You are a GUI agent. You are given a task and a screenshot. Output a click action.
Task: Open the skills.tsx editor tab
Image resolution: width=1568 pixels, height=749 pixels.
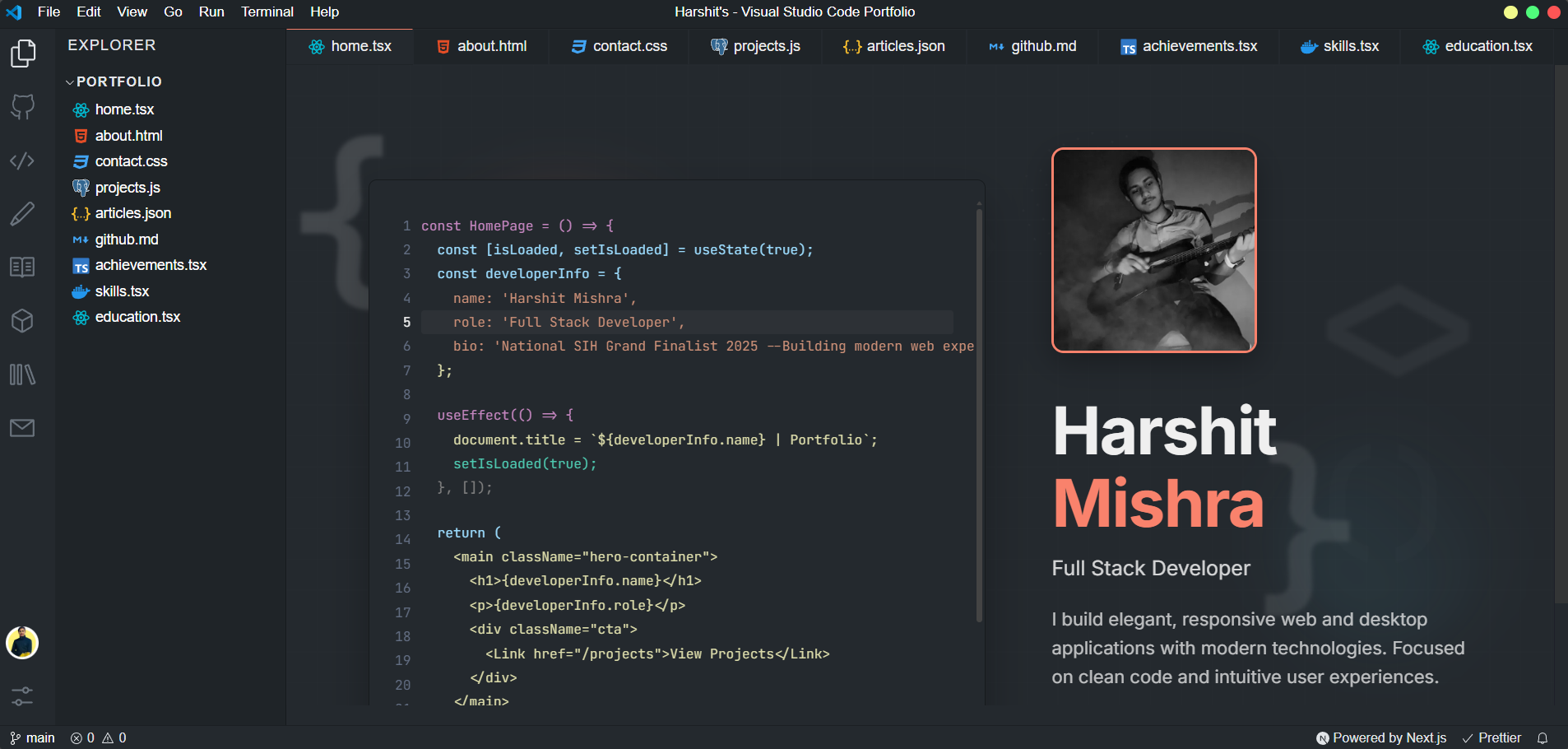tap(1339, 46)
